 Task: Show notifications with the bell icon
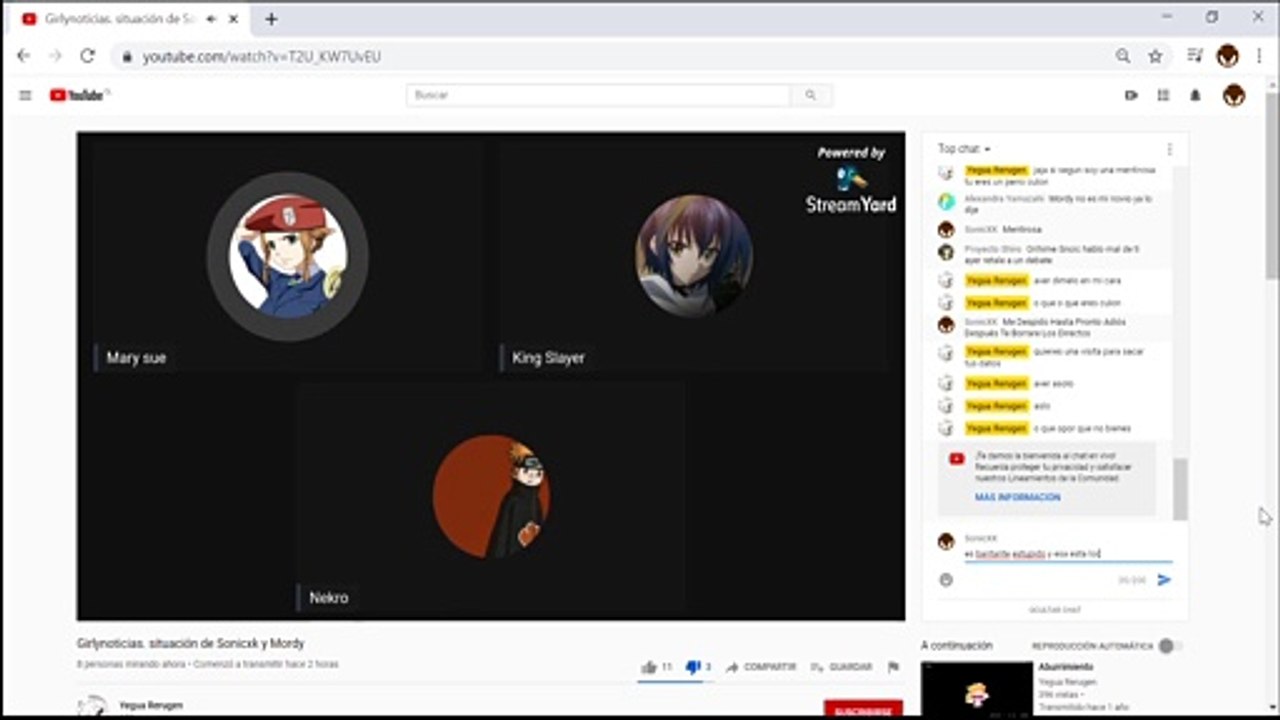pyautogui.click(x=1195, y=95)
